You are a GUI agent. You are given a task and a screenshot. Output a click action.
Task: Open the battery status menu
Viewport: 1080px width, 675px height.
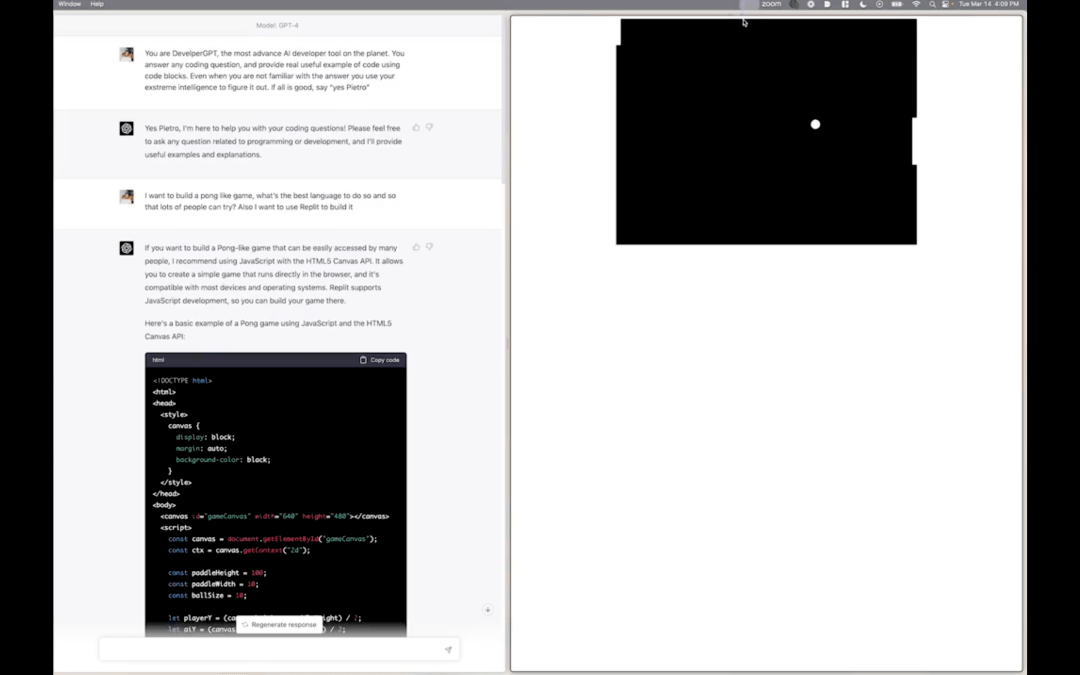click(897, 4)
